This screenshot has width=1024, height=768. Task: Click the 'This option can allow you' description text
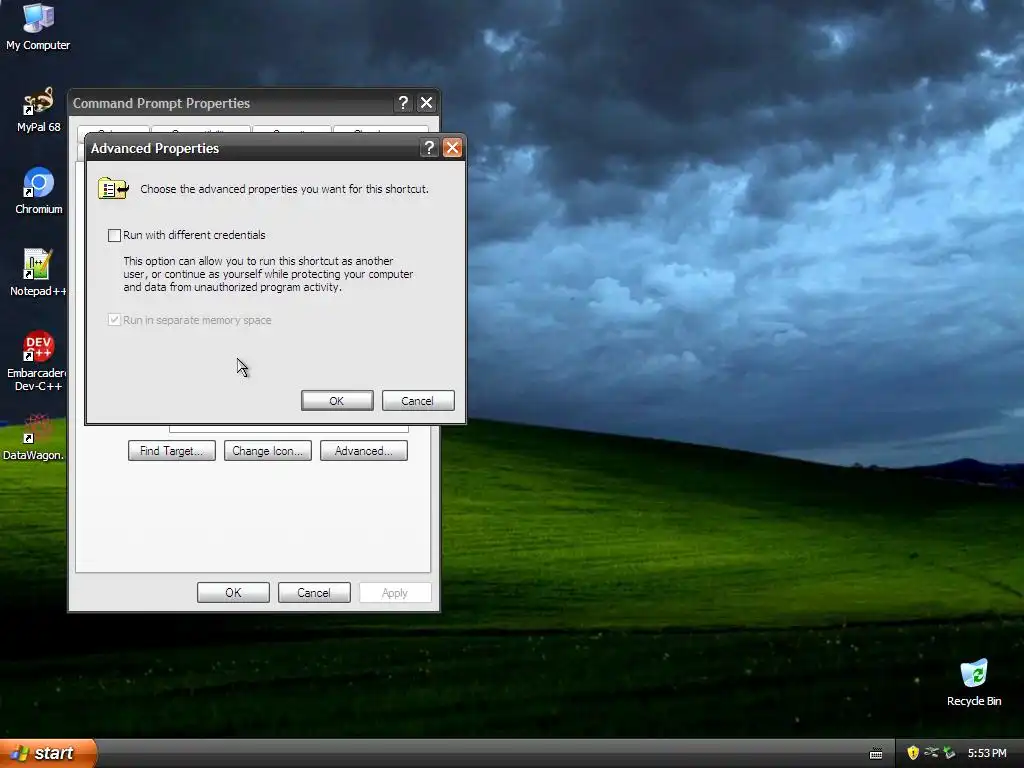[x=268, y=274]
